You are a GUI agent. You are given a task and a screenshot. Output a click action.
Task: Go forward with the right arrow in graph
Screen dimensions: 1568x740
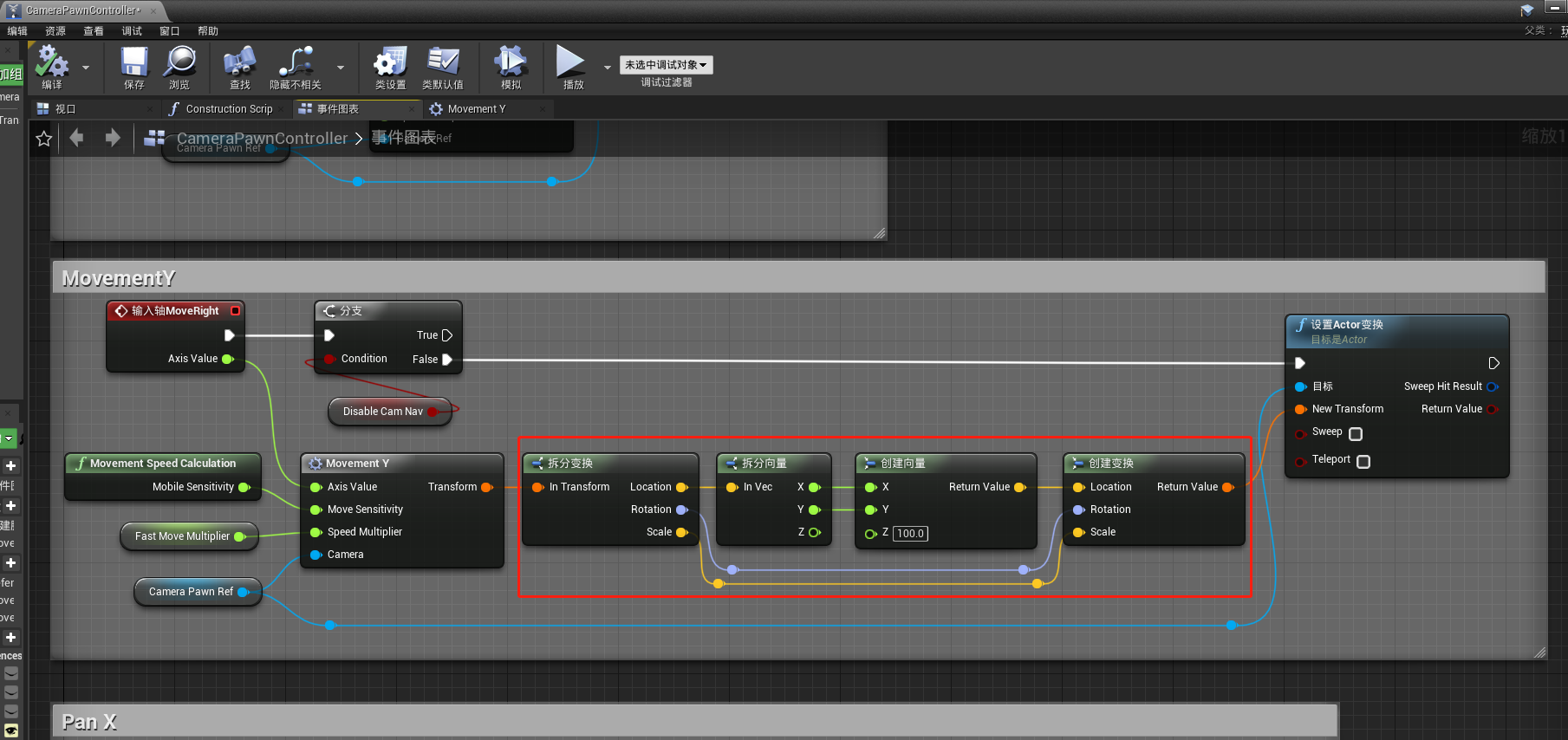click(x=113, y=138)
